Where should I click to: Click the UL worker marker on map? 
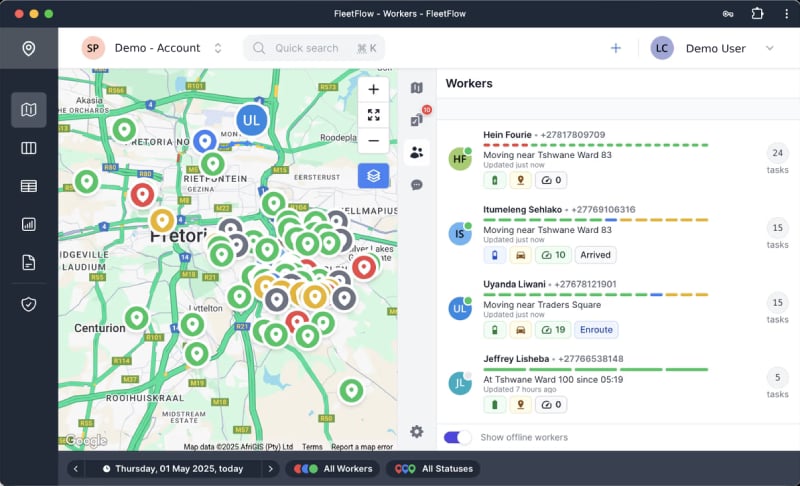click(251, 120)
